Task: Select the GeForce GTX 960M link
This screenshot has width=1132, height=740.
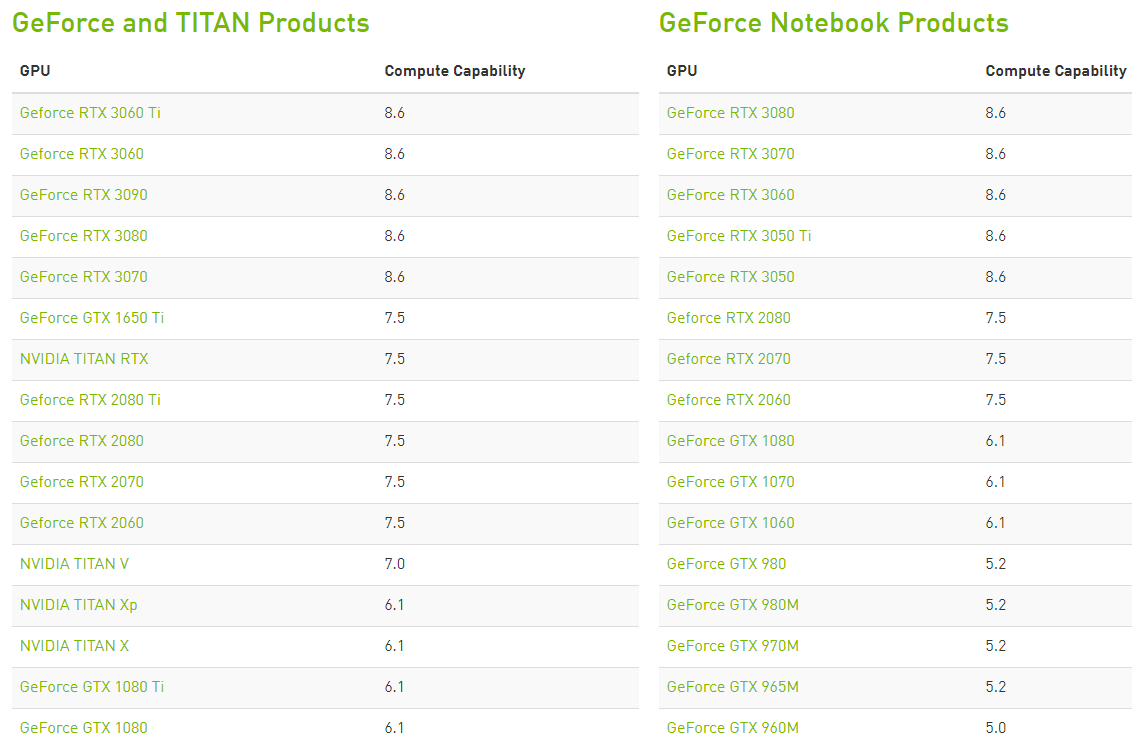Action: 733,728
